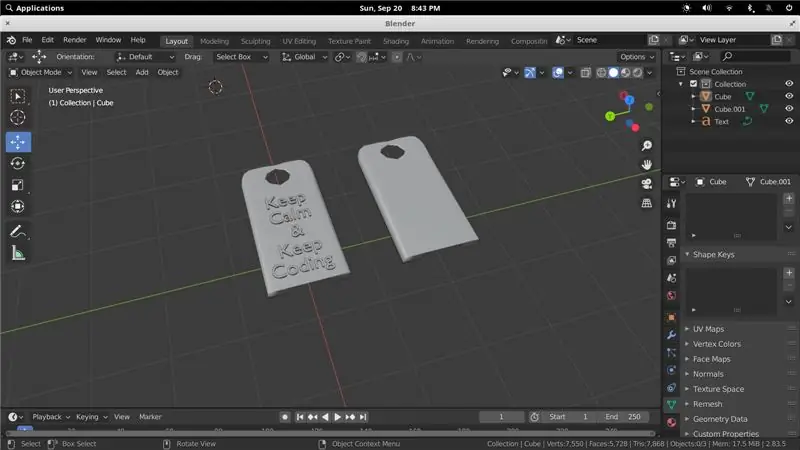800x450 pixels.
Task: Open the View Layer properties tab
Action: (x=671, y=261)
